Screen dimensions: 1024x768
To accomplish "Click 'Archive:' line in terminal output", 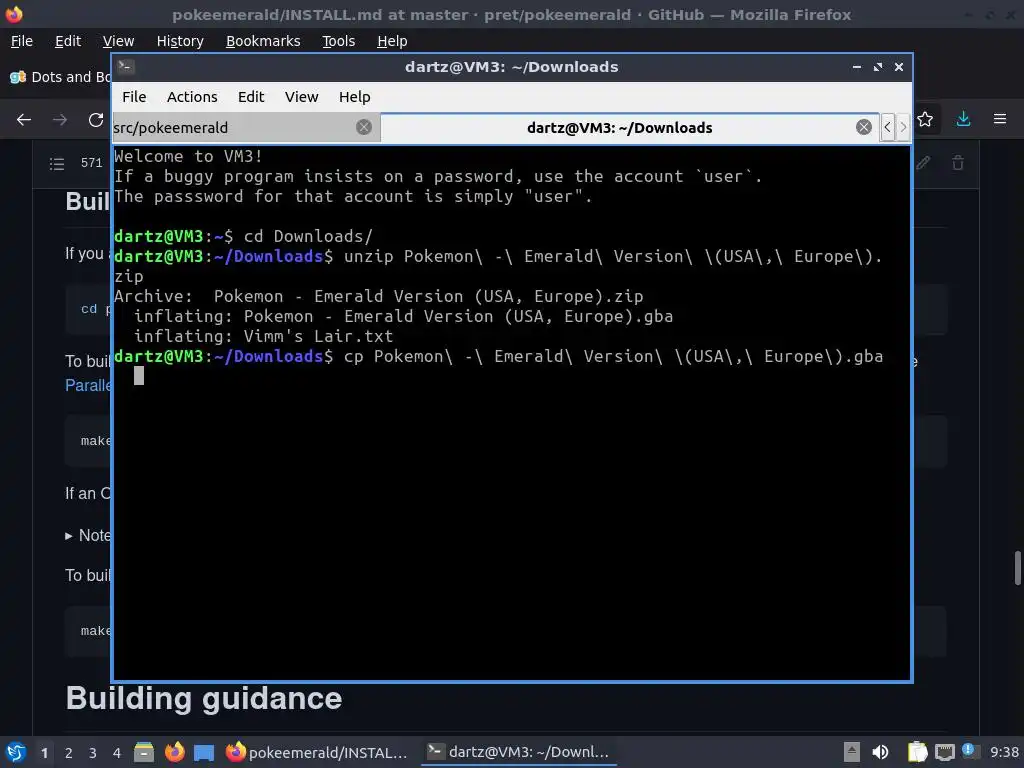I will tap(379, 296).
